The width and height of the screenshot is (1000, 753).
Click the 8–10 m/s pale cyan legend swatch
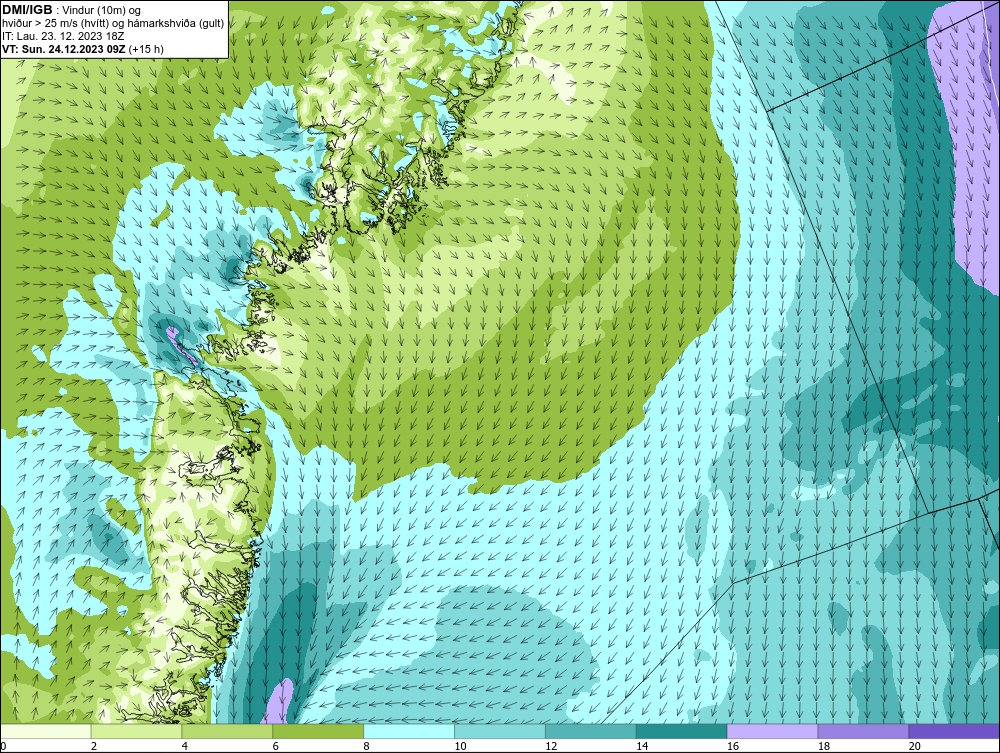tap(409, 731)
